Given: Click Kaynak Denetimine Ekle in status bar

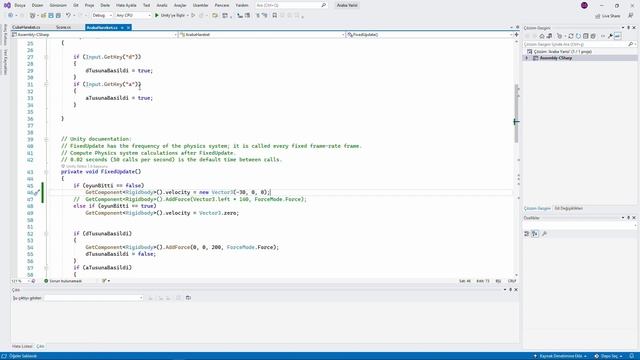Looking at the screenshot, I should point(560,356).
